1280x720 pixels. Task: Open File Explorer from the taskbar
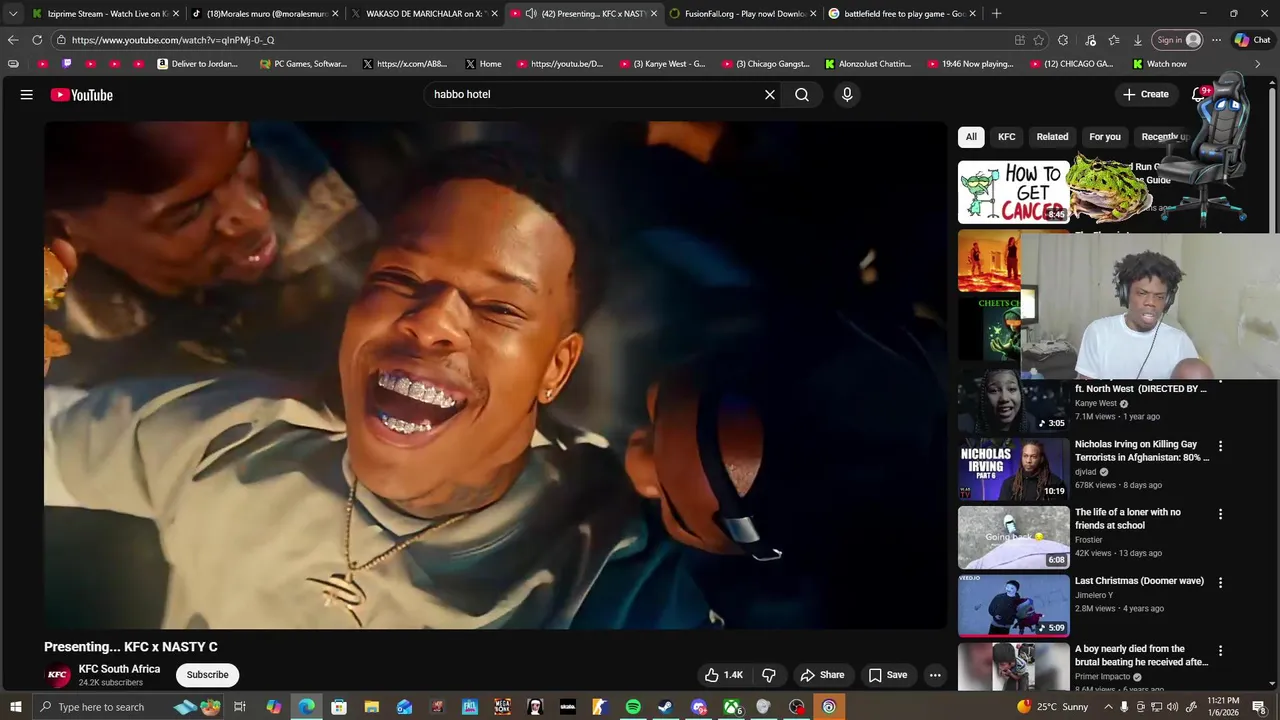371,707
